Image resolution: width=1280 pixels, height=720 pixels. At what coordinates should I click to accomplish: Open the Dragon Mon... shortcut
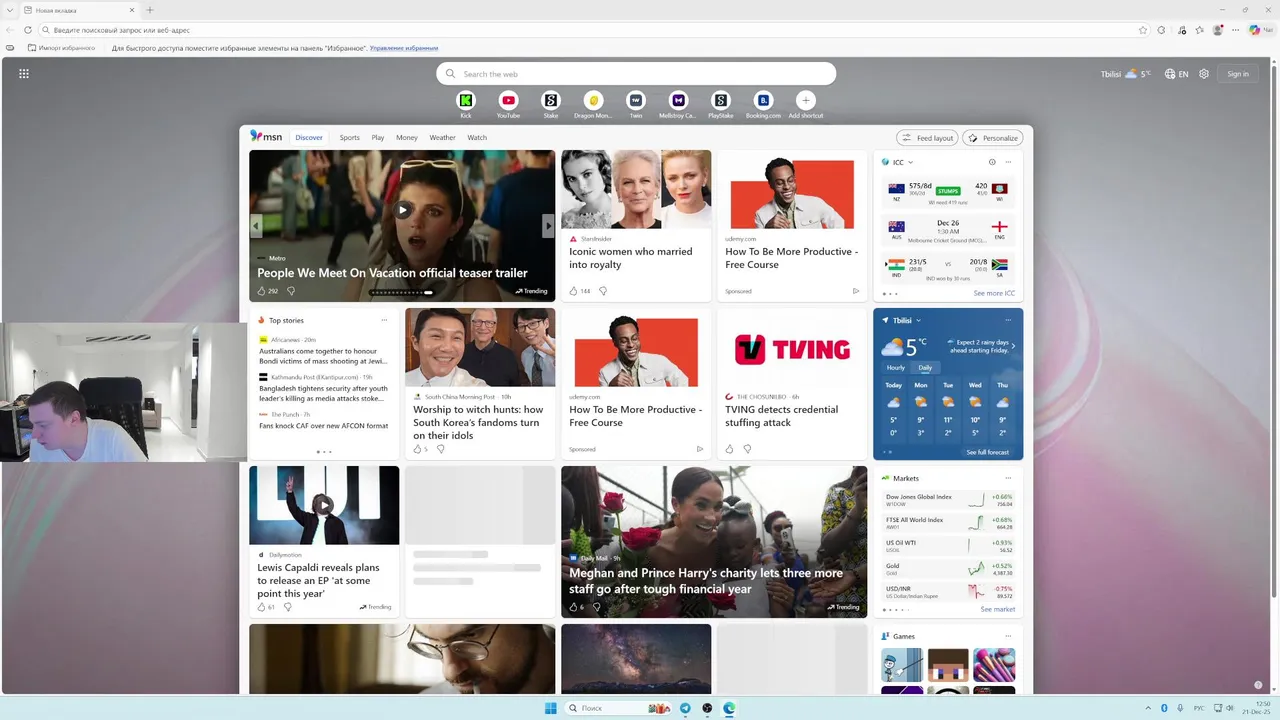[x=593, y=100]
